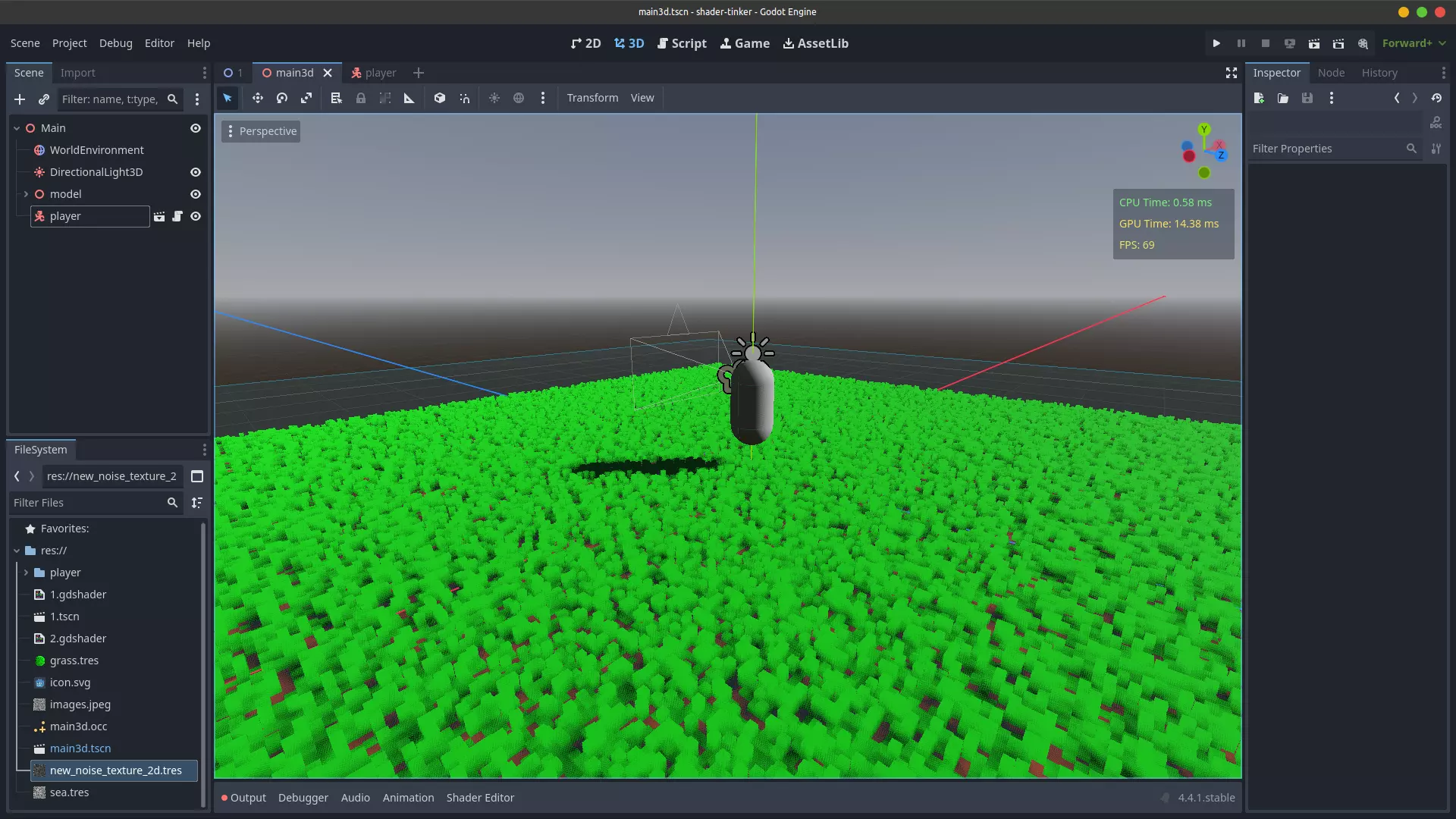
Task: Open the Transform menu button
Action: click(x=592, y=98)
